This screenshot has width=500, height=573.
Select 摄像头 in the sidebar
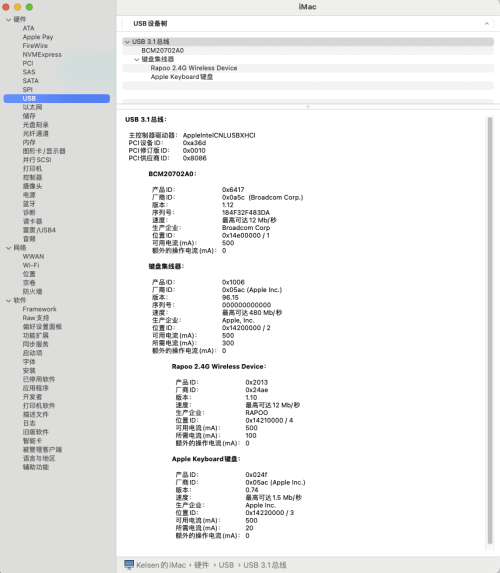click(32, 186)
